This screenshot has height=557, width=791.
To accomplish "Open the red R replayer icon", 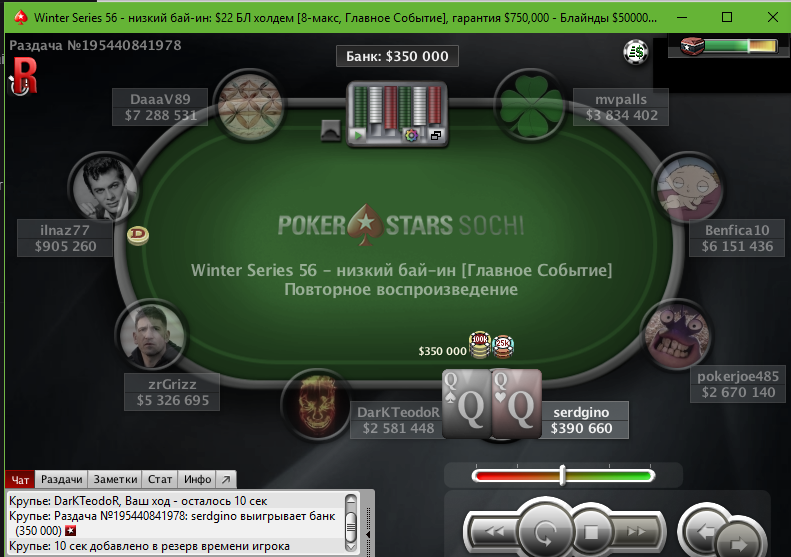I will (x=24, y=76).
